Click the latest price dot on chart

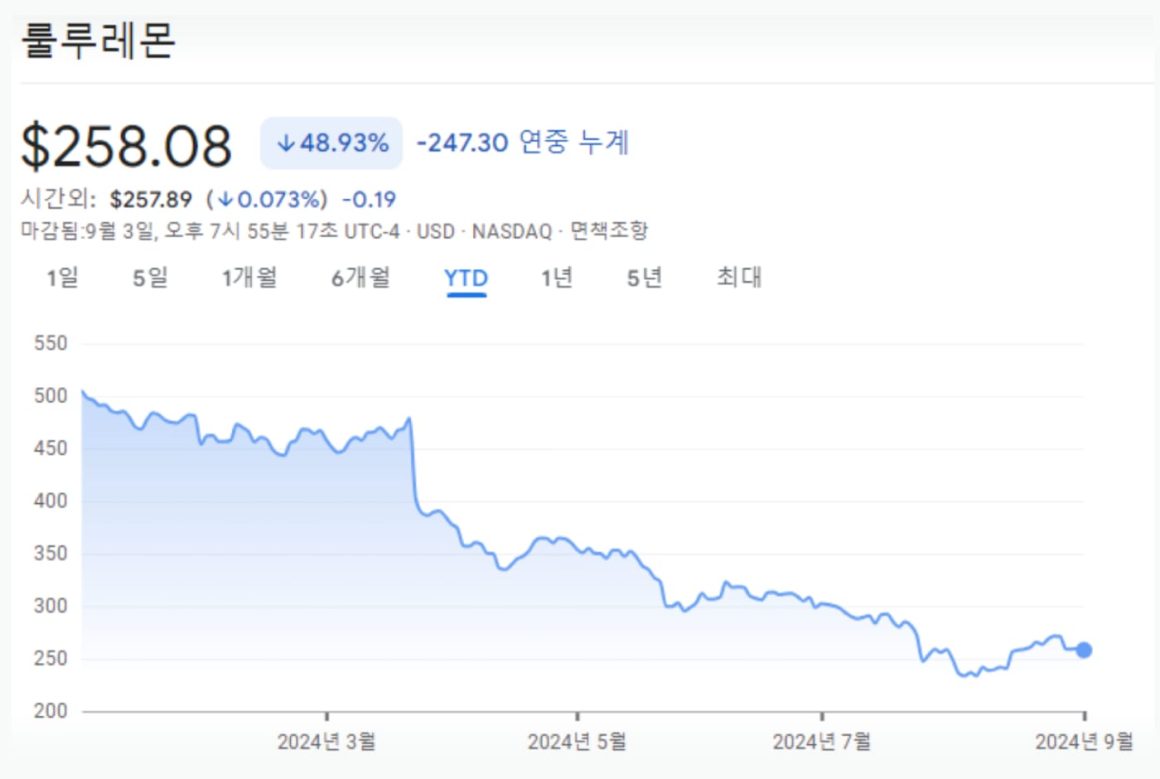(1084, 650)
